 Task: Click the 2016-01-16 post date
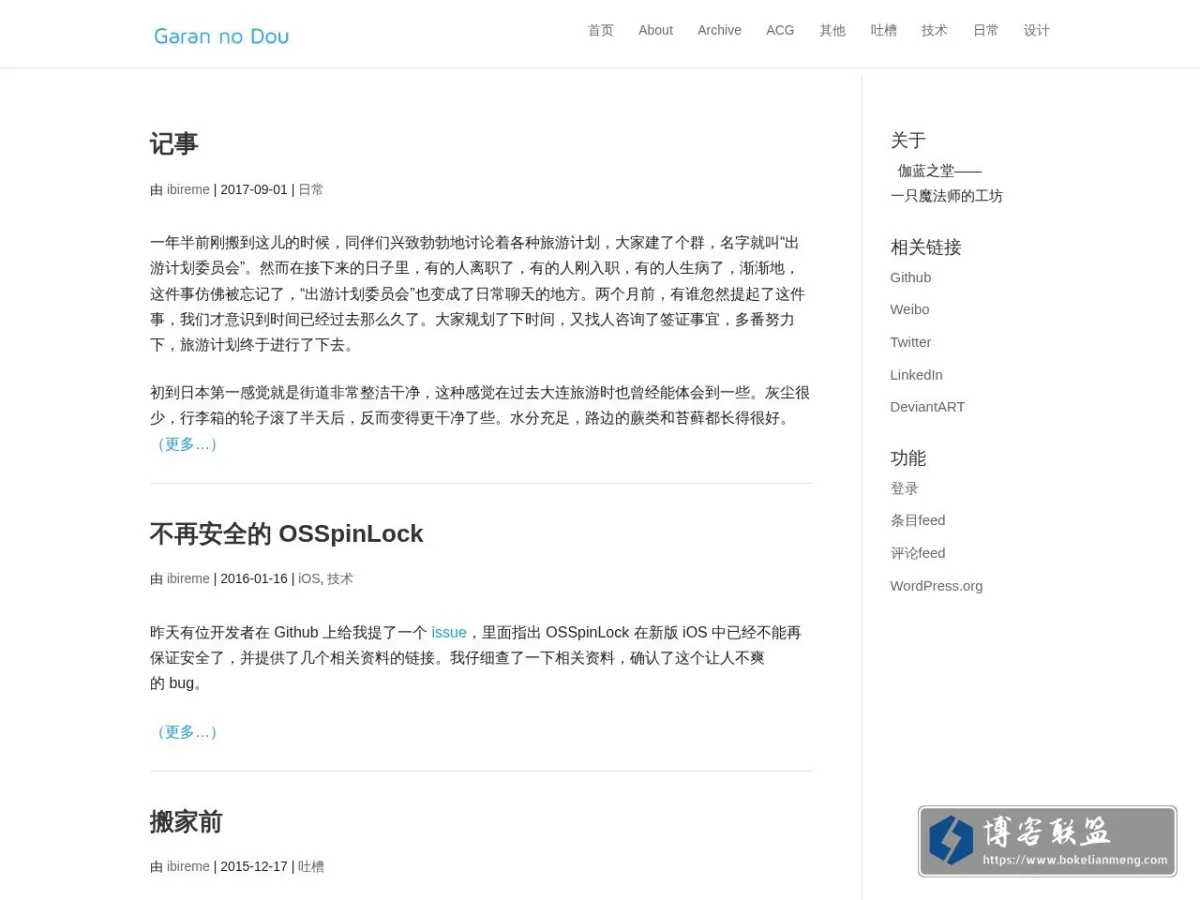click(254, 579)
